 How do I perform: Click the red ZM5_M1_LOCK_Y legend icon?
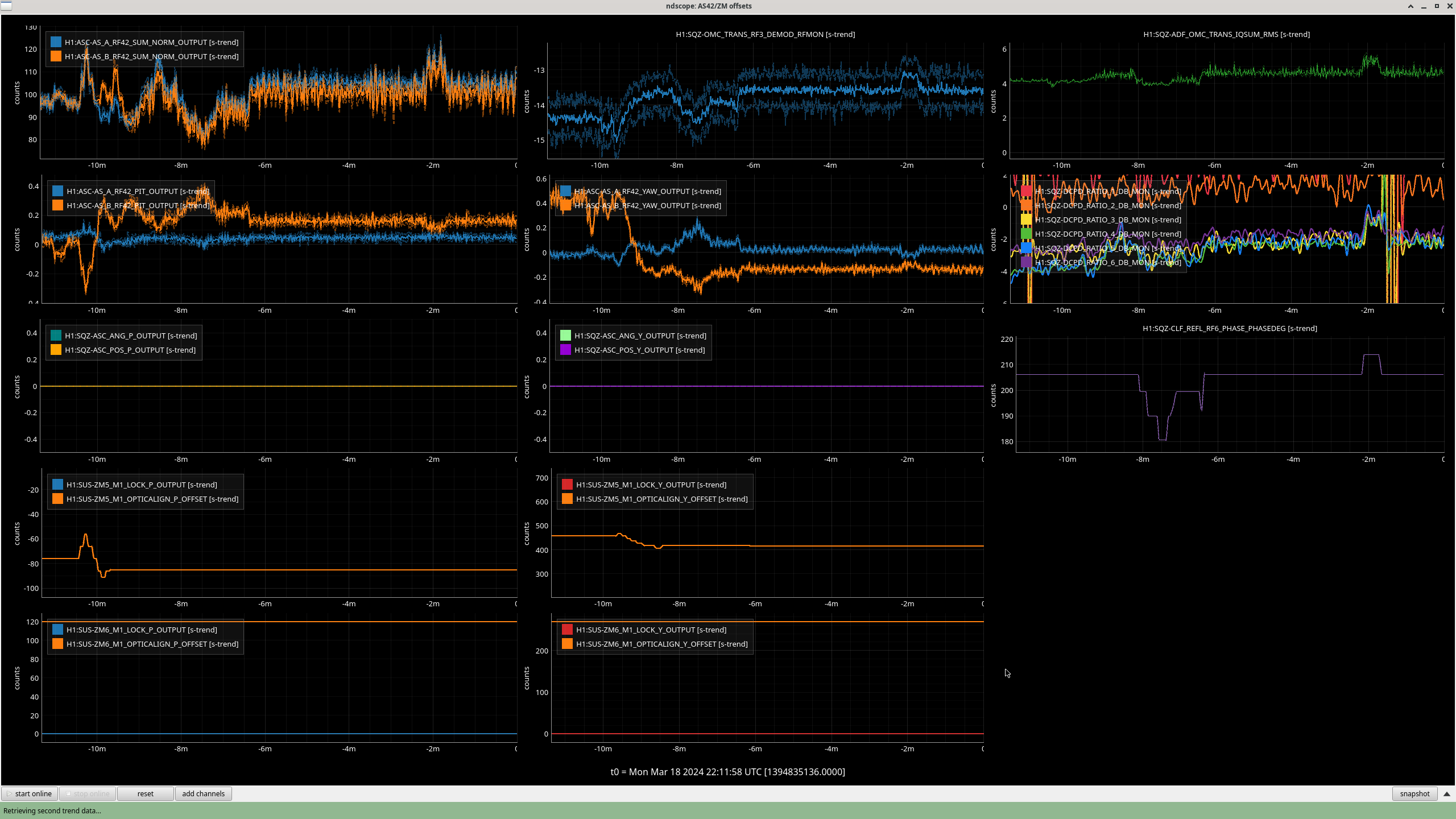pos(567,485)
